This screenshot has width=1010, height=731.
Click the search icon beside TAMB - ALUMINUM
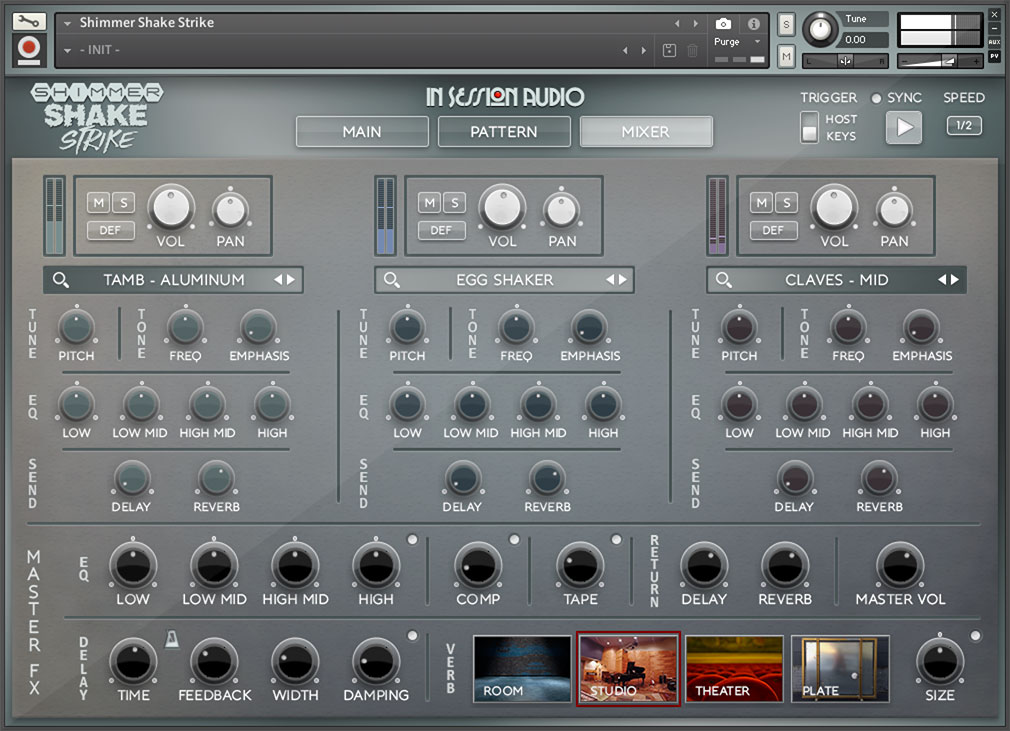[62, 280]
